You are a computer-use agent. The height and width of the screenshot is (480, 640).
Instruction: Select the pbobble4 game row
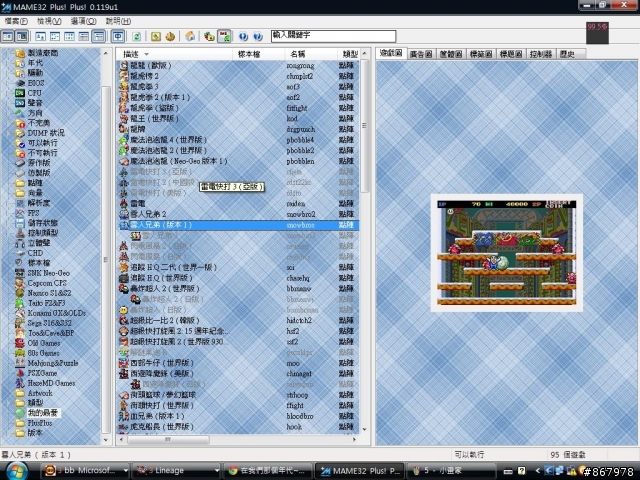coord(238,140)
